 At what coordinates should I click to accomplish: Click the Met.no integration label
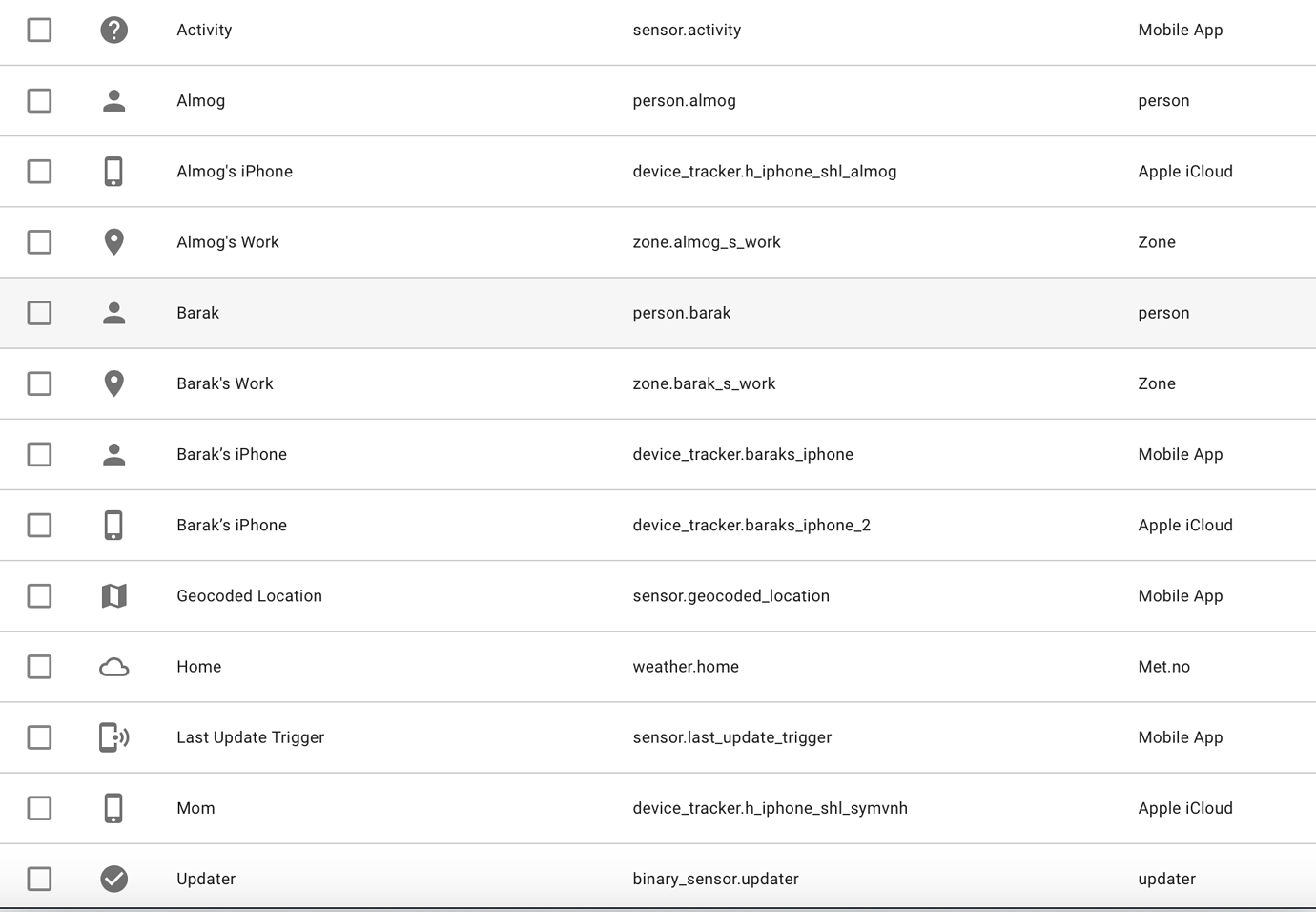(1163, 667)
